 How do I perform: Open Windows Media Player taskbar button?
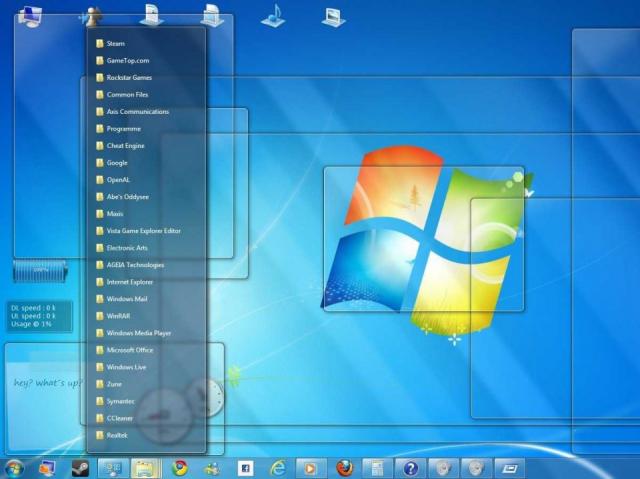point(311,468)
